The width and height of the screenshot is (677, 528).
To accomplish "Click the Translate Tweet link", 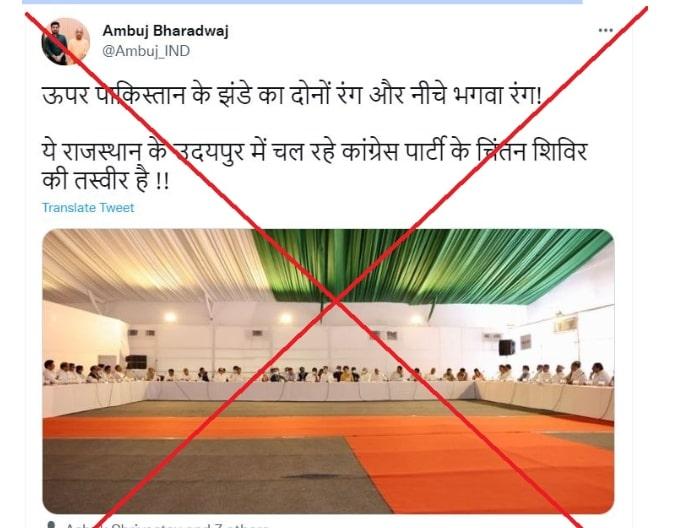I will coord(88,208).
